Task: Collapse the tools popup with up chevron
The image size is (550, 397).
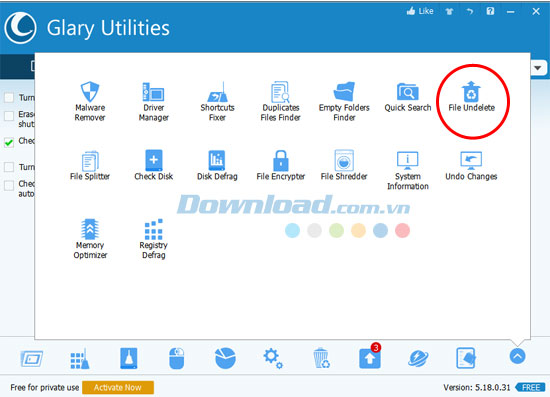Action: 517,356
